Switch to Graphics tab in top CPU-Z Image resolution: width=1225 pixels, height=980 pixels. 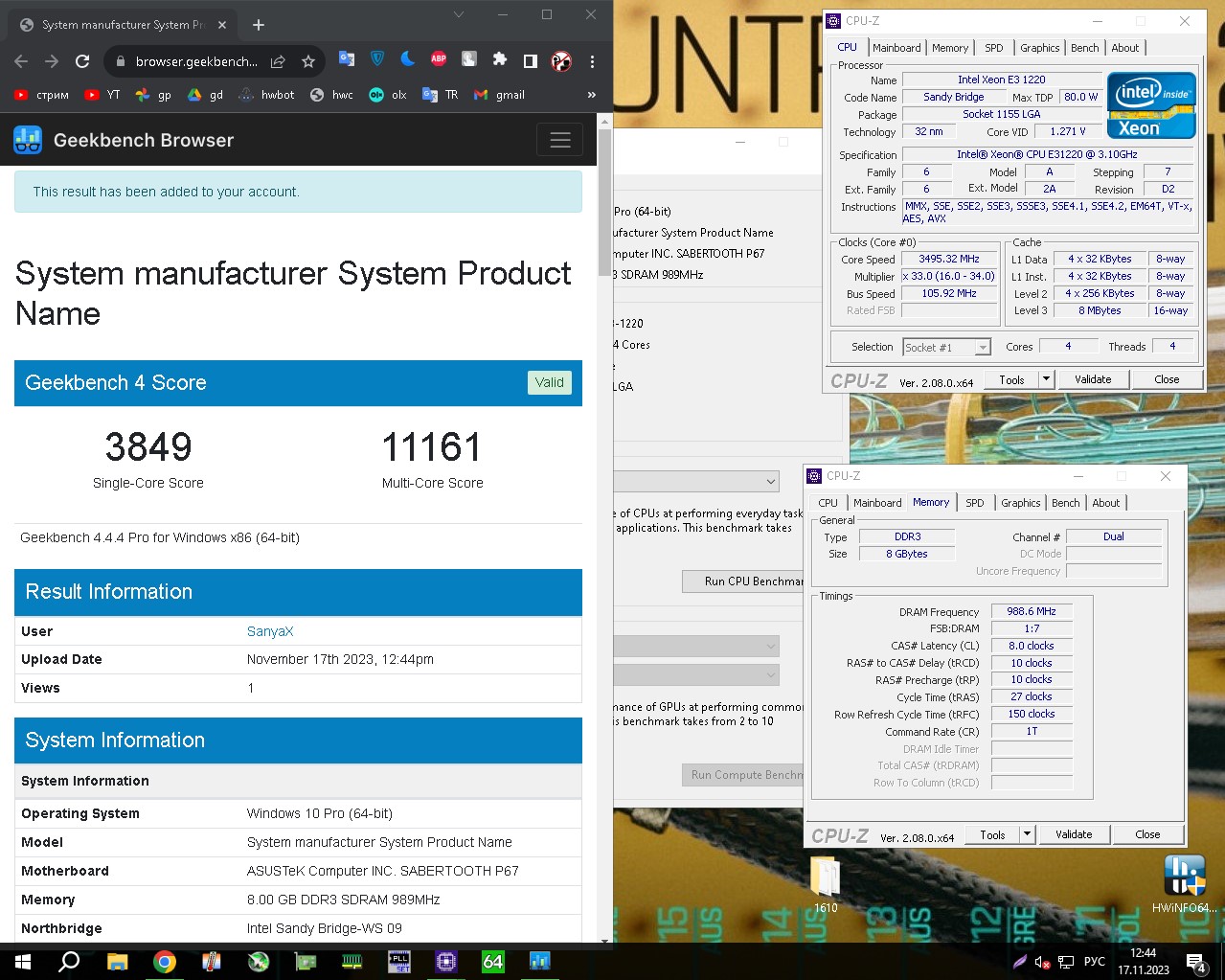(1039, 48)
